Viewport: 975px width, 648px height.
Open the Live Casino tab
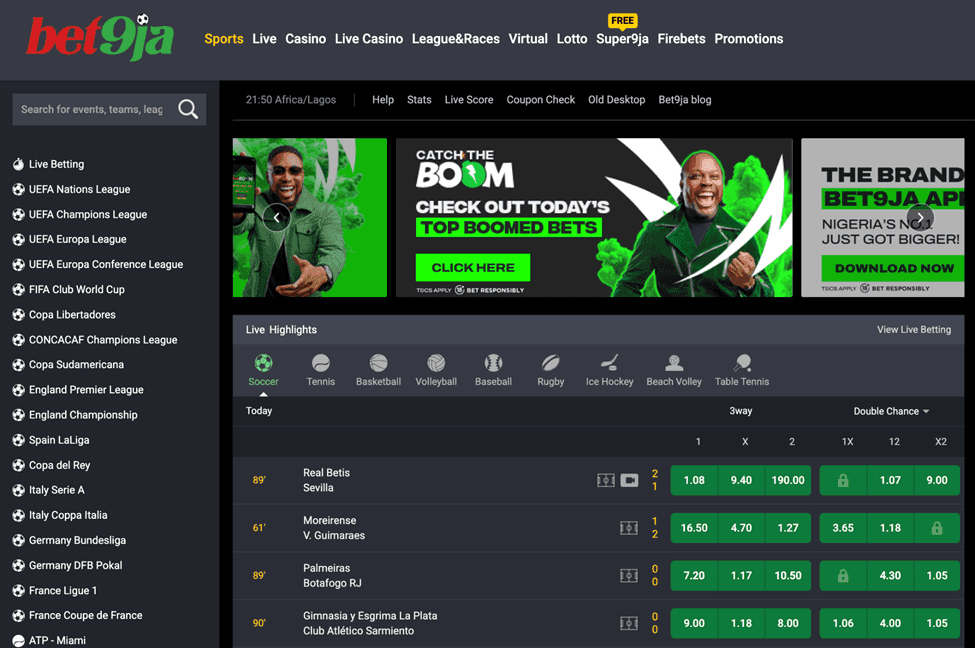[369, 39]
